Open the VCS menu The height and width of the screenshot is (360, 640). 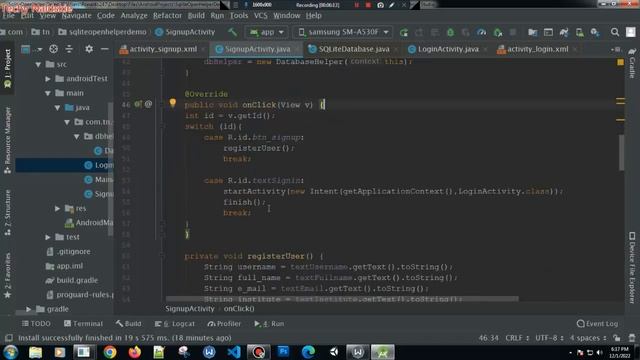tap(260, 16)
